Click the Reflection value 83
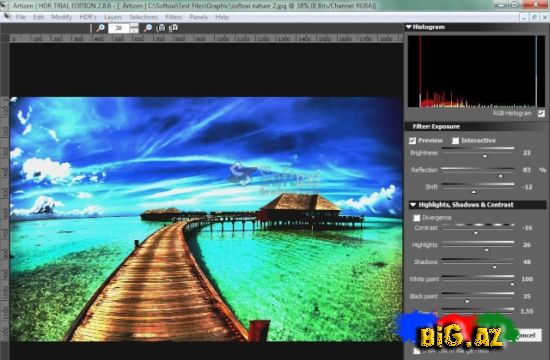 [x=526, y=170]
